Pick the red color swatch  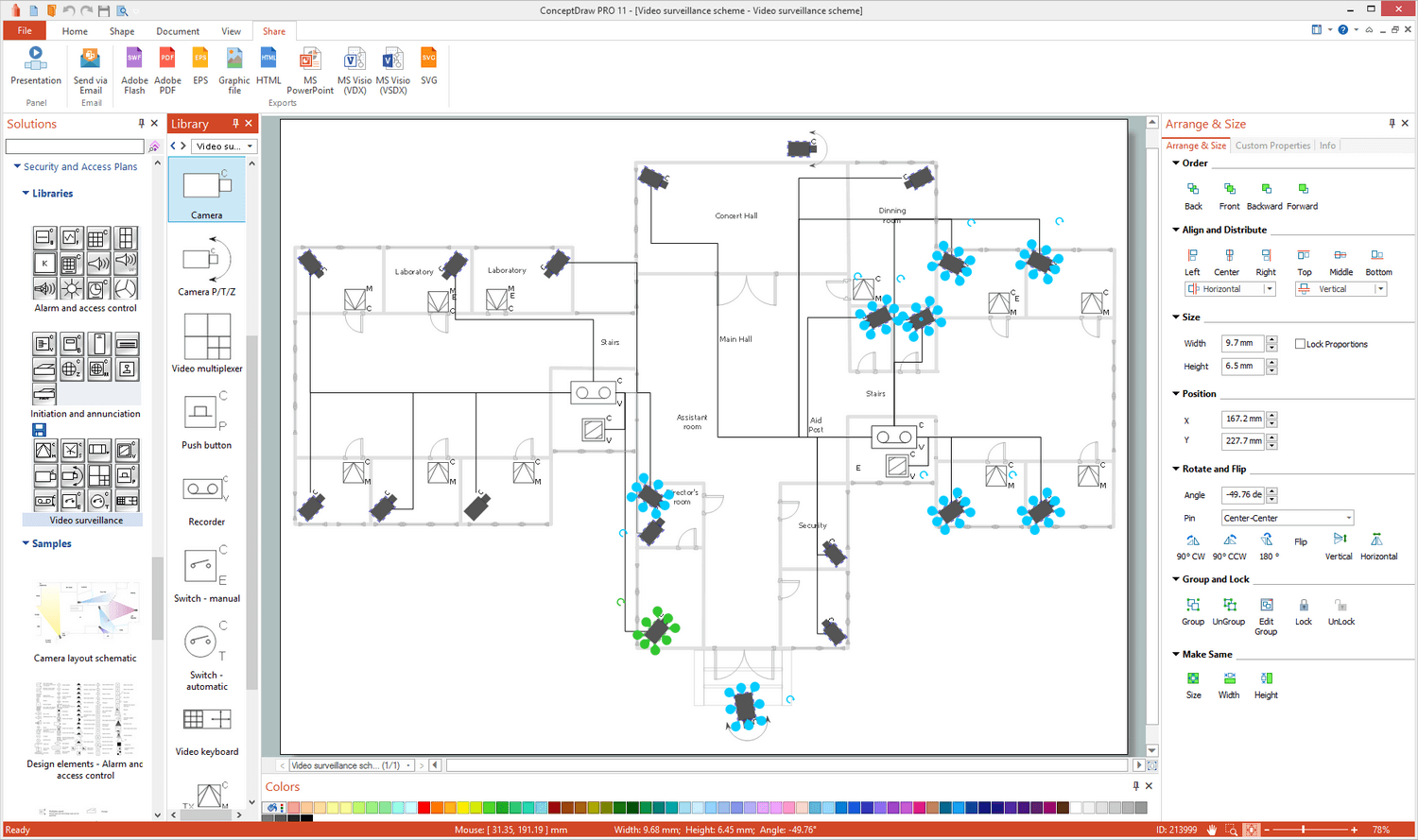pos(424,807)
